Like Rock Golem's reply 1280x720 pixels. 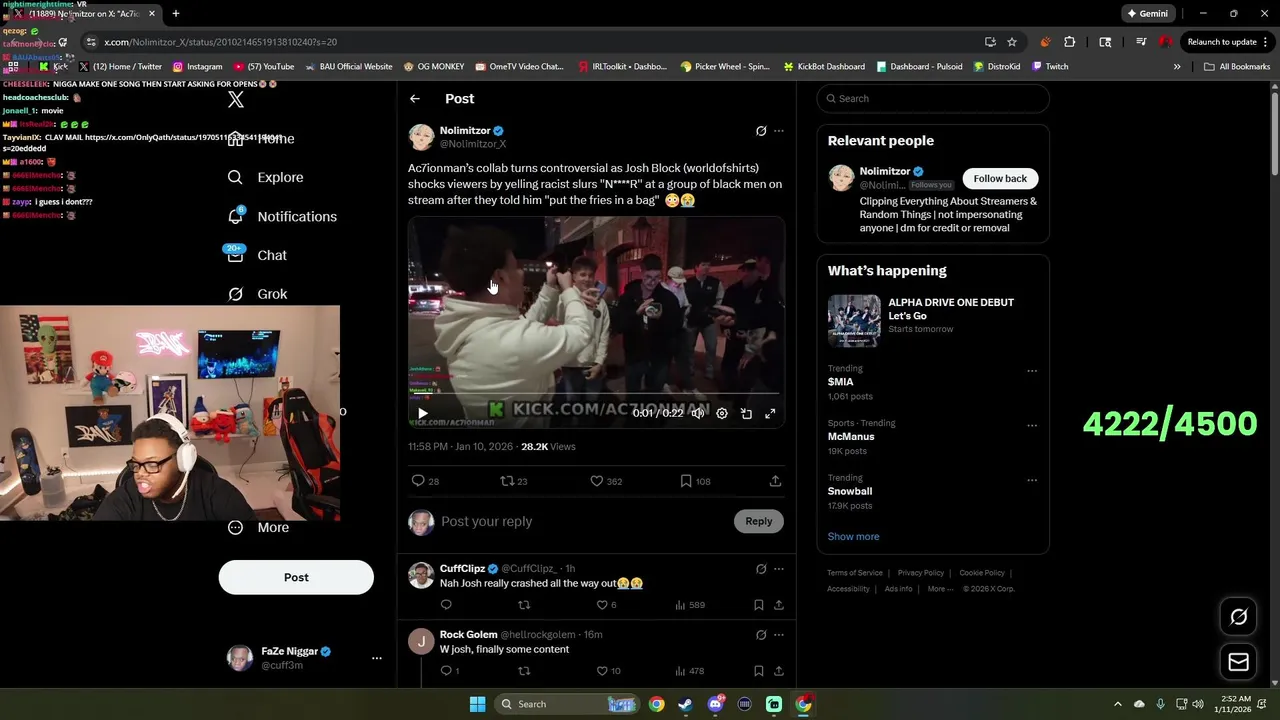[608, 671]
